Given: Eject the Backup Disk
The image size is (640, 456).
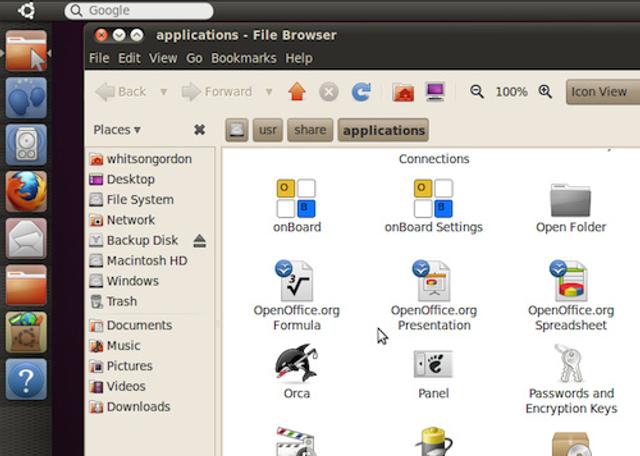Looking at the screenshot, I should click(x=199, y=240).
